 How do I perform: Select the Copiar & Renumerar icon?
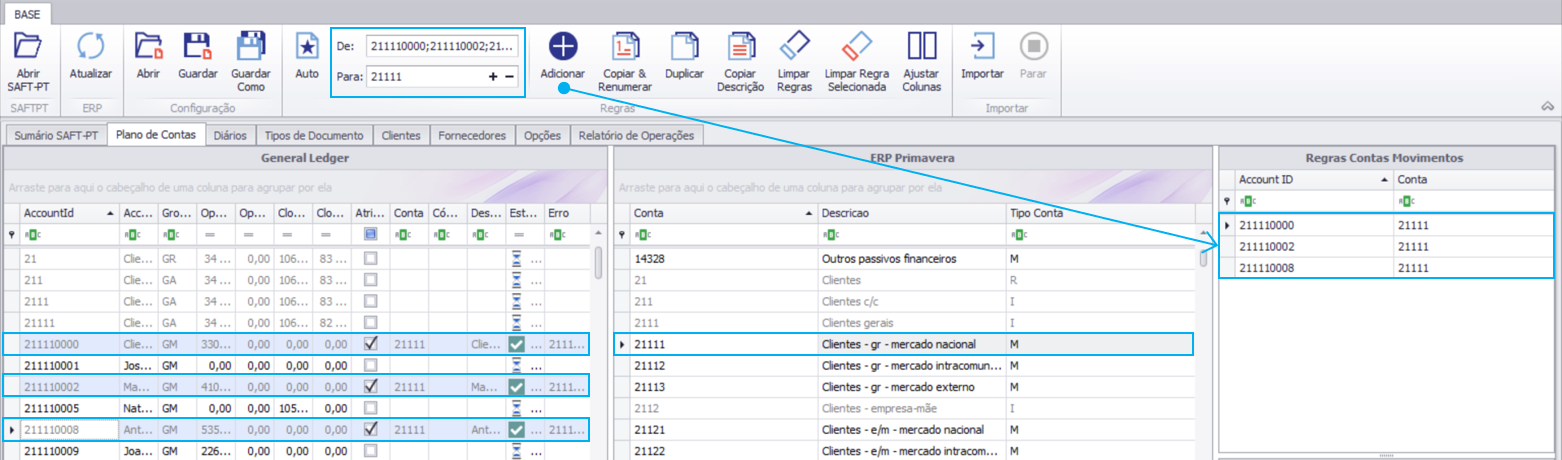(625, 47)
